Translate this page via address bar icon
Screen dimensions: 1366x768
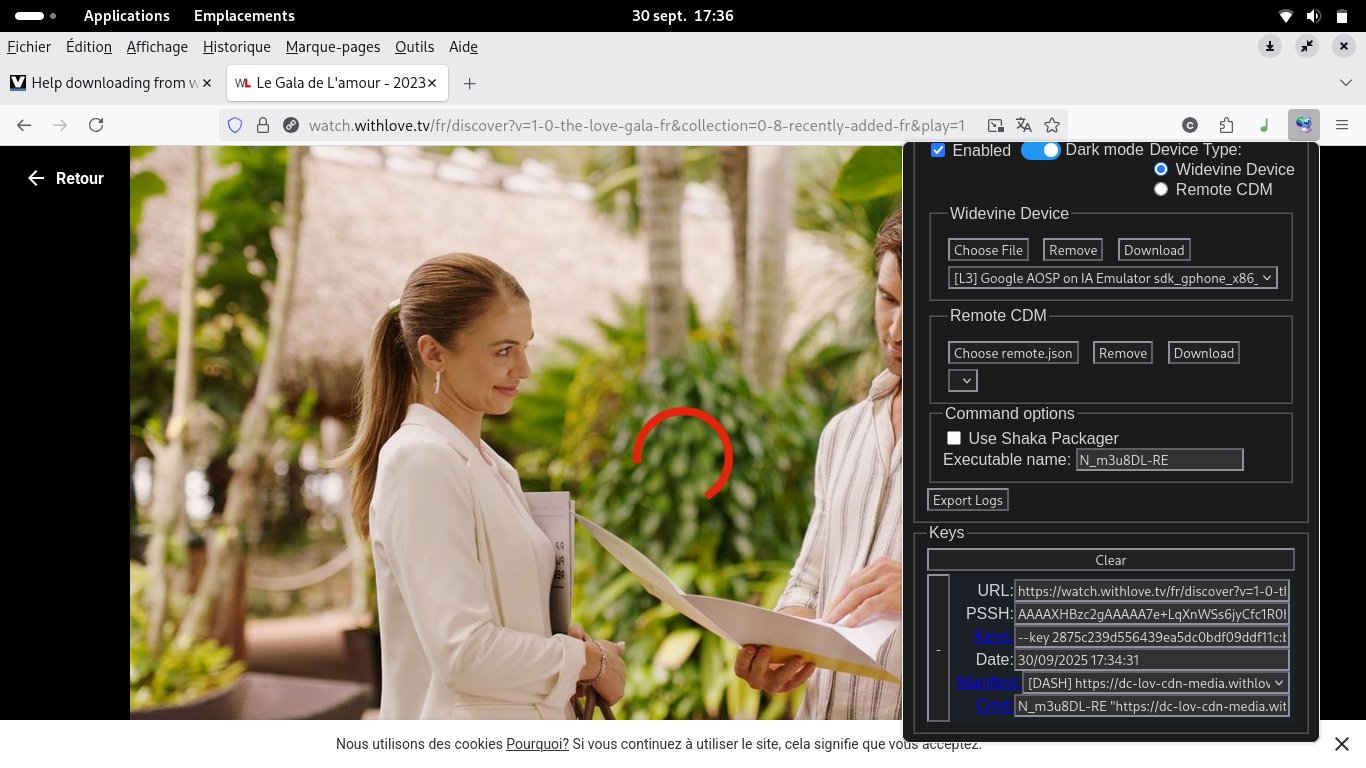click(1023, 125)
